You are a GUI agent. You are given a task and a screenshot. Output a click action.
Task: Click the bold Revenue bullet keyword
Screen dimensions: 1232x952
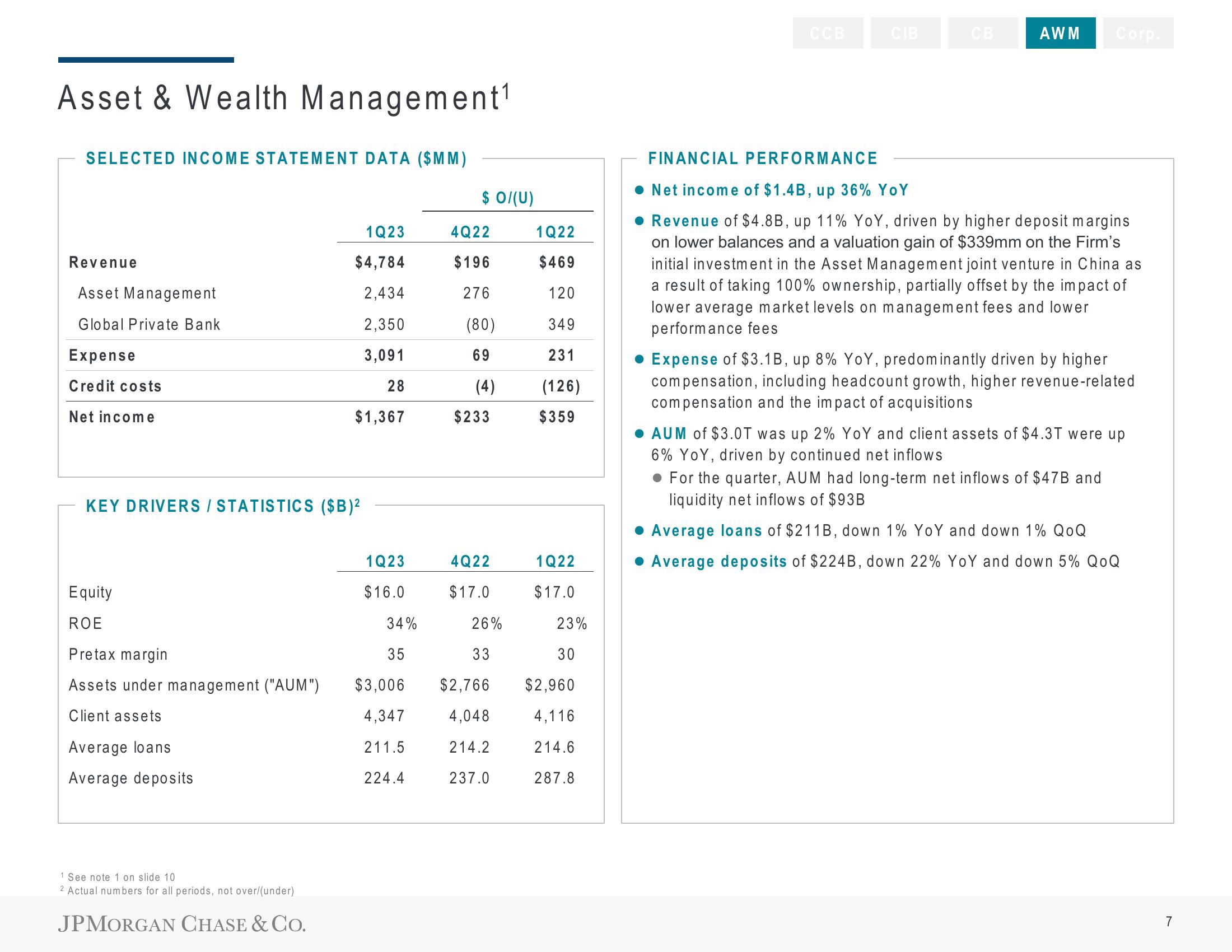click(685, 221)
